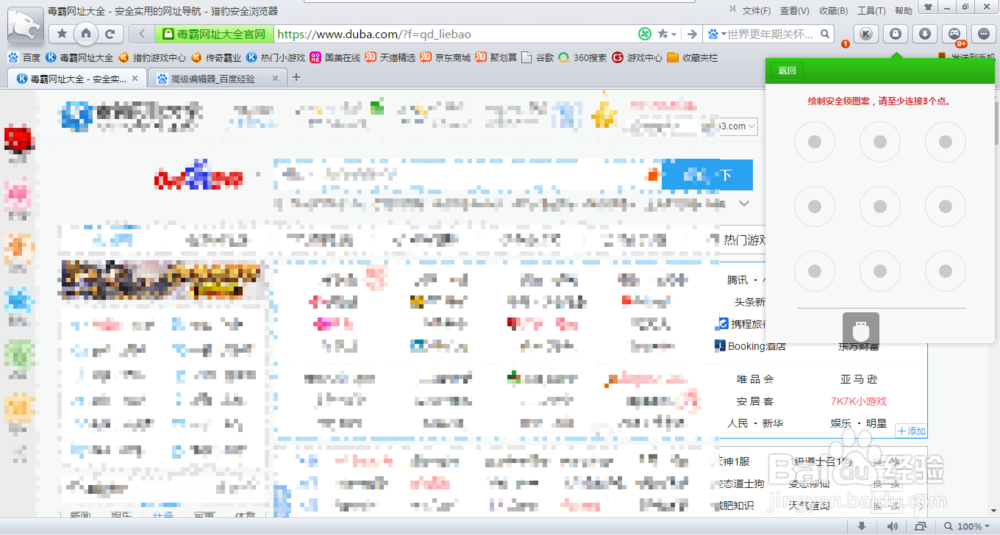Viewport: 1000px width, 535px height.
Task: Open the K account toolbar button
Action: coord(866,34)
